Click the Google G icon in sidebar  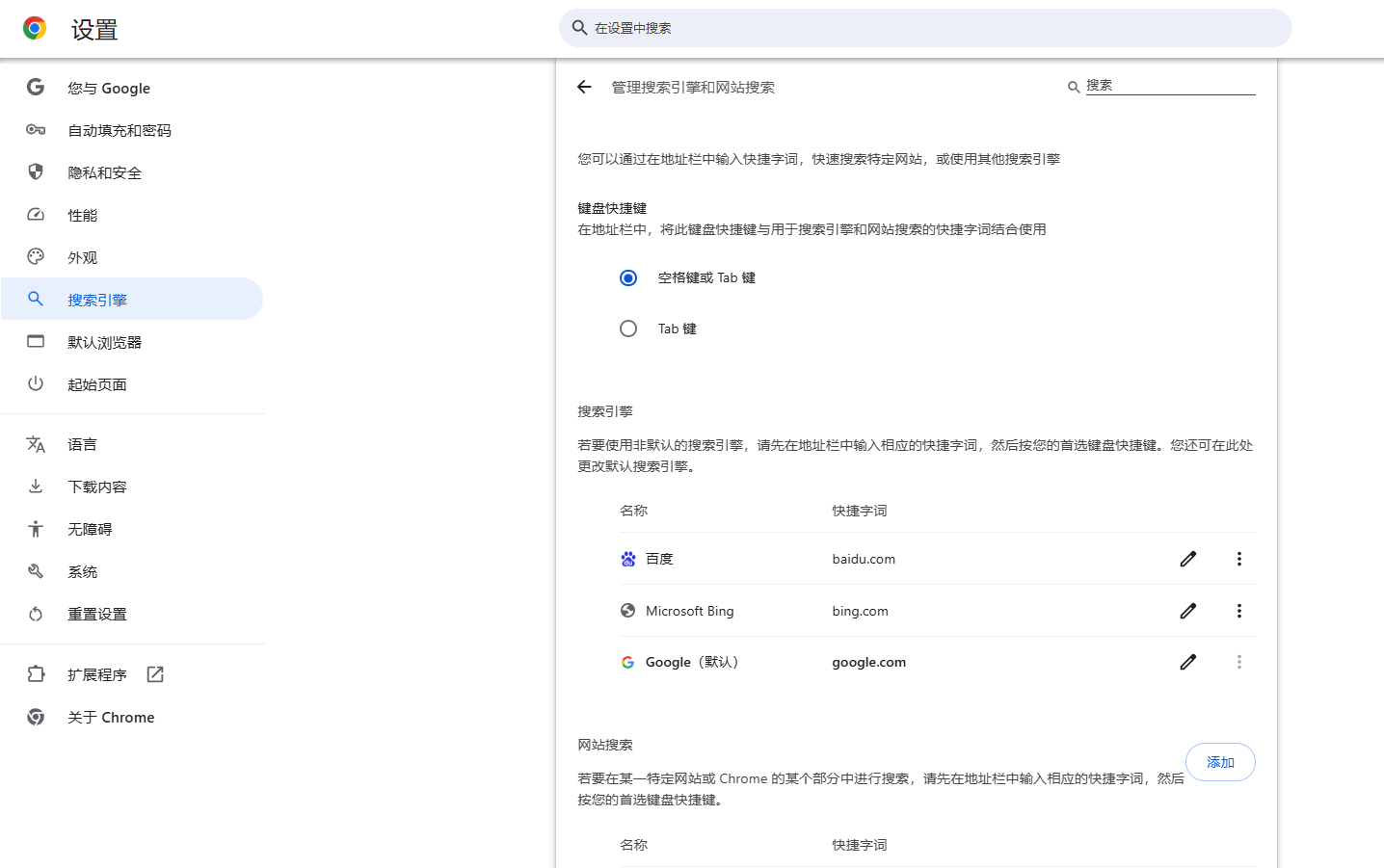(36, 87)
